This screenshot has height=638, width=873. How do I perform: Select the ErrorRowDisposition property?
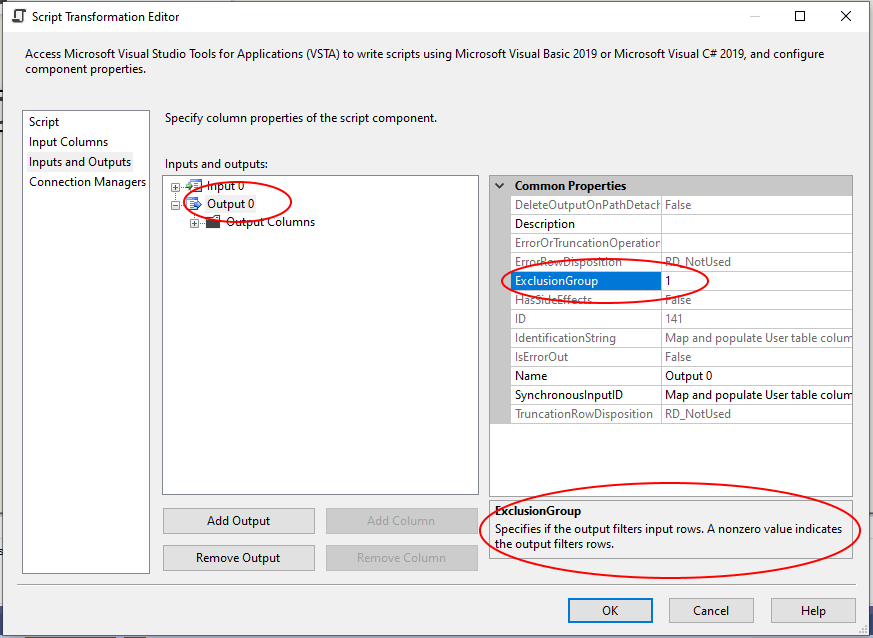pyautogui.click(x=586, y=262)
